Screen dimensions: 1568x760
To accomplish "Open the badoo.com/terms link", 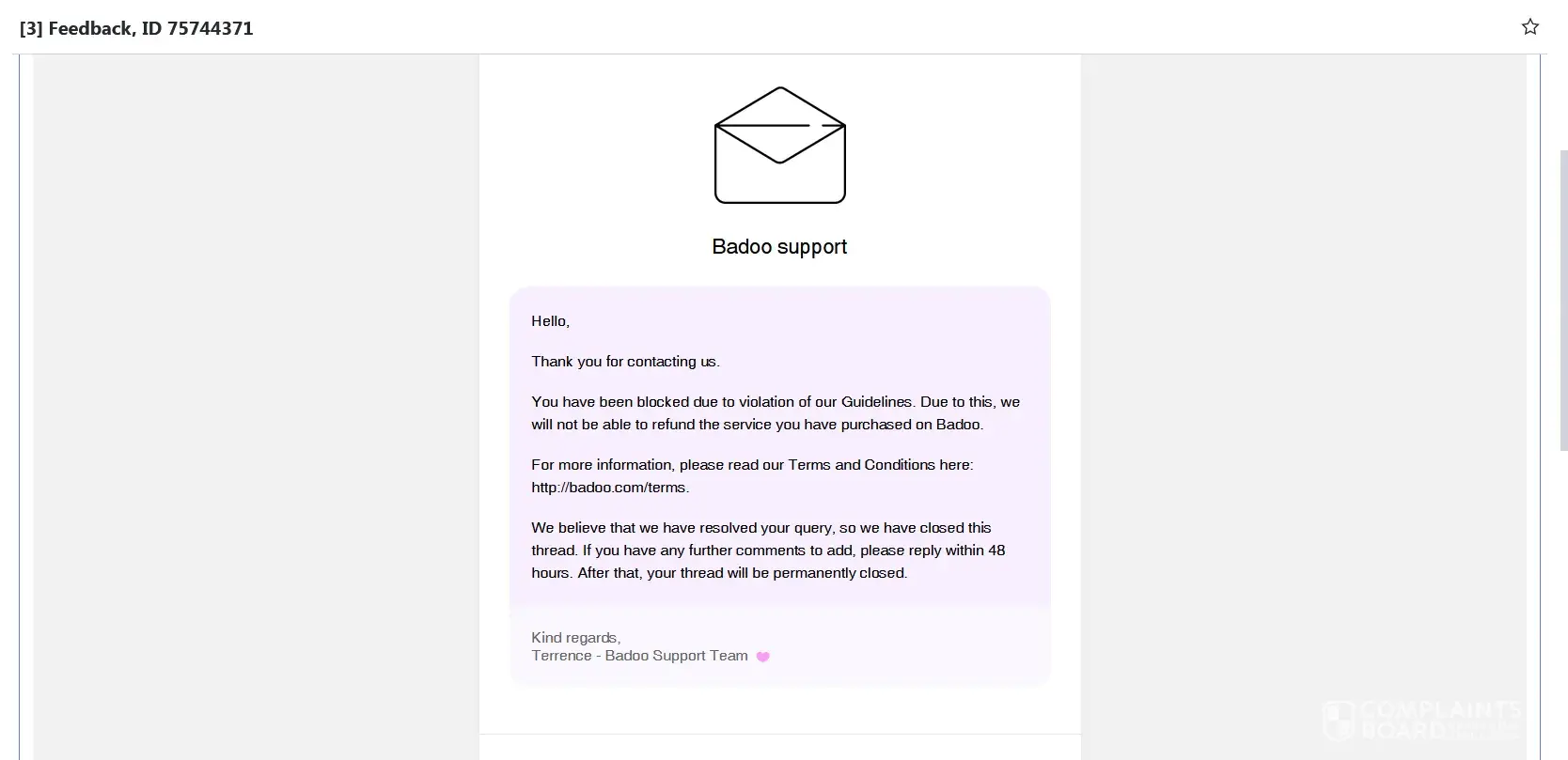I will [609, 488].
